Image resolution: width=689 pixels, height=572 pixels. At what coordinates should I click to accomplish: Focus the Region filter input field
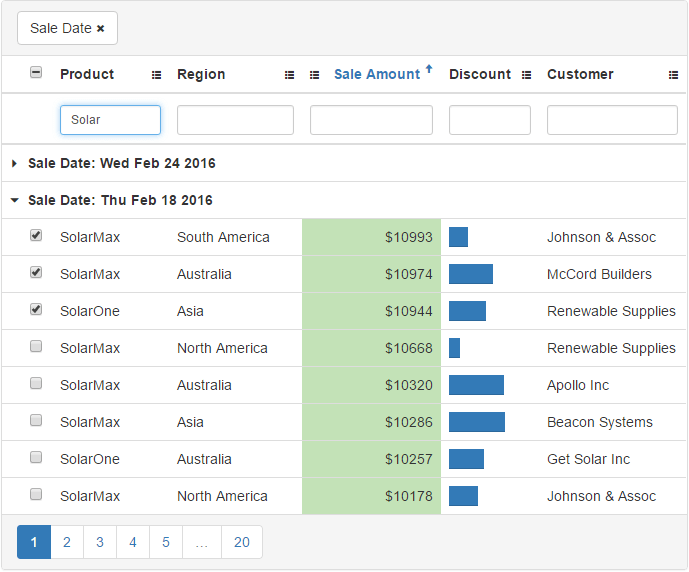click(x=235, y=120)
